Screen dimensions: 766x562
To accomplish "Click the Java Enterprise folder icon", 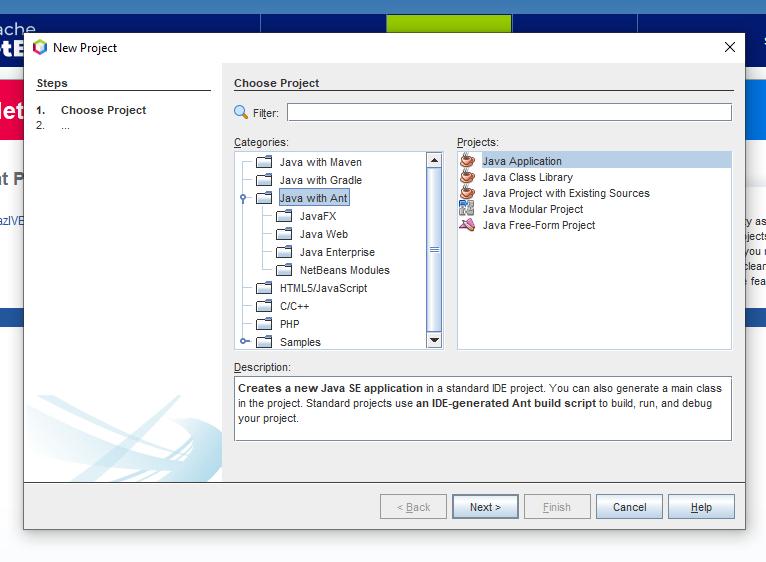I will click(284, 252).
